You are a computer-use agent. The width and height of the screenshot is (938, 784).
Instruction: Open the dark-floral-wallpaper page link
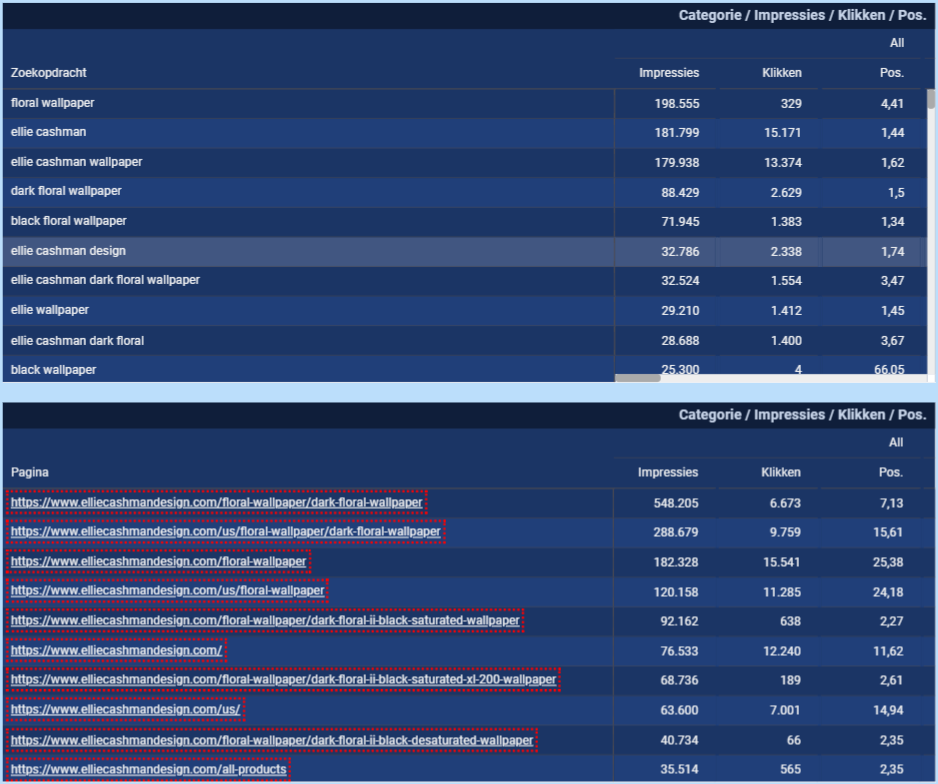click(217, 502)
